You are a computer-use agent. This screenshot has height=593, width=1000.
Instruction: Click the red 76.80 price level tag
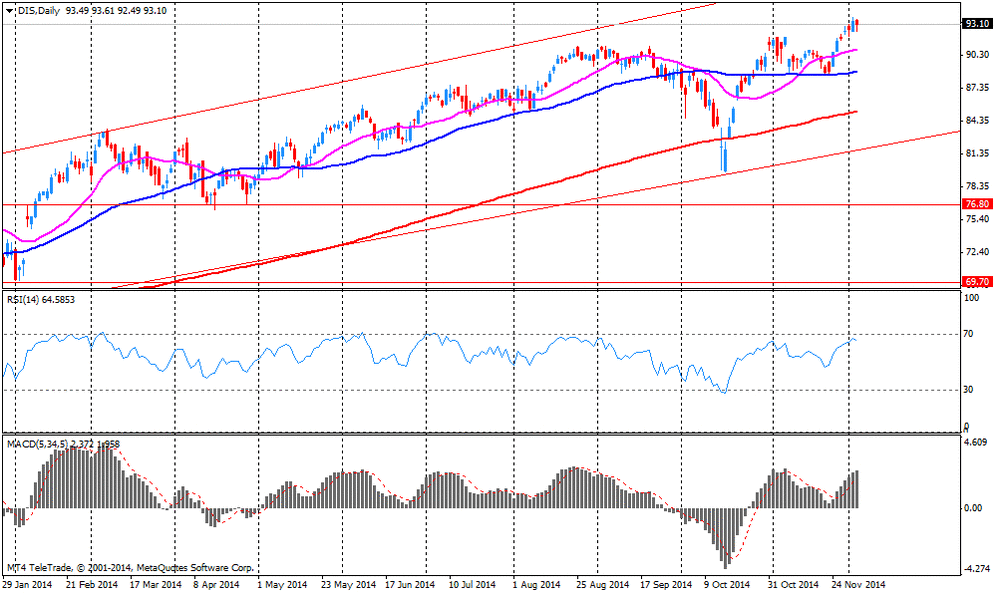(976, 204)
